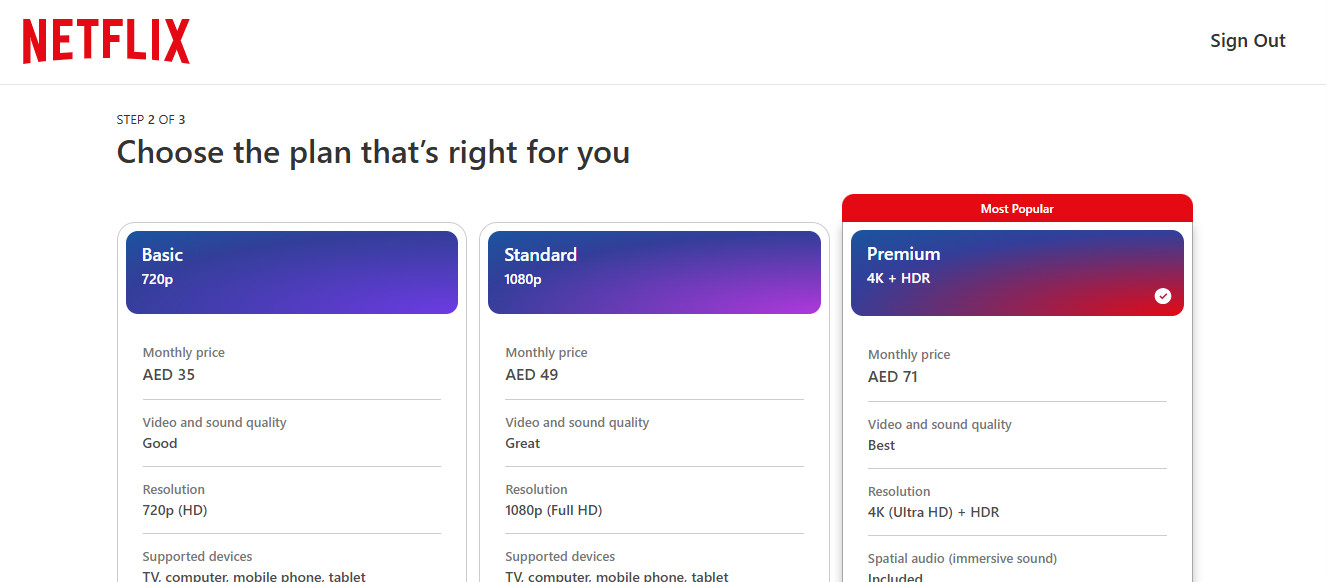Click Basic plan Supported devices label
1327x582 pixels.
pyautogui.click(x=197, y=556)
